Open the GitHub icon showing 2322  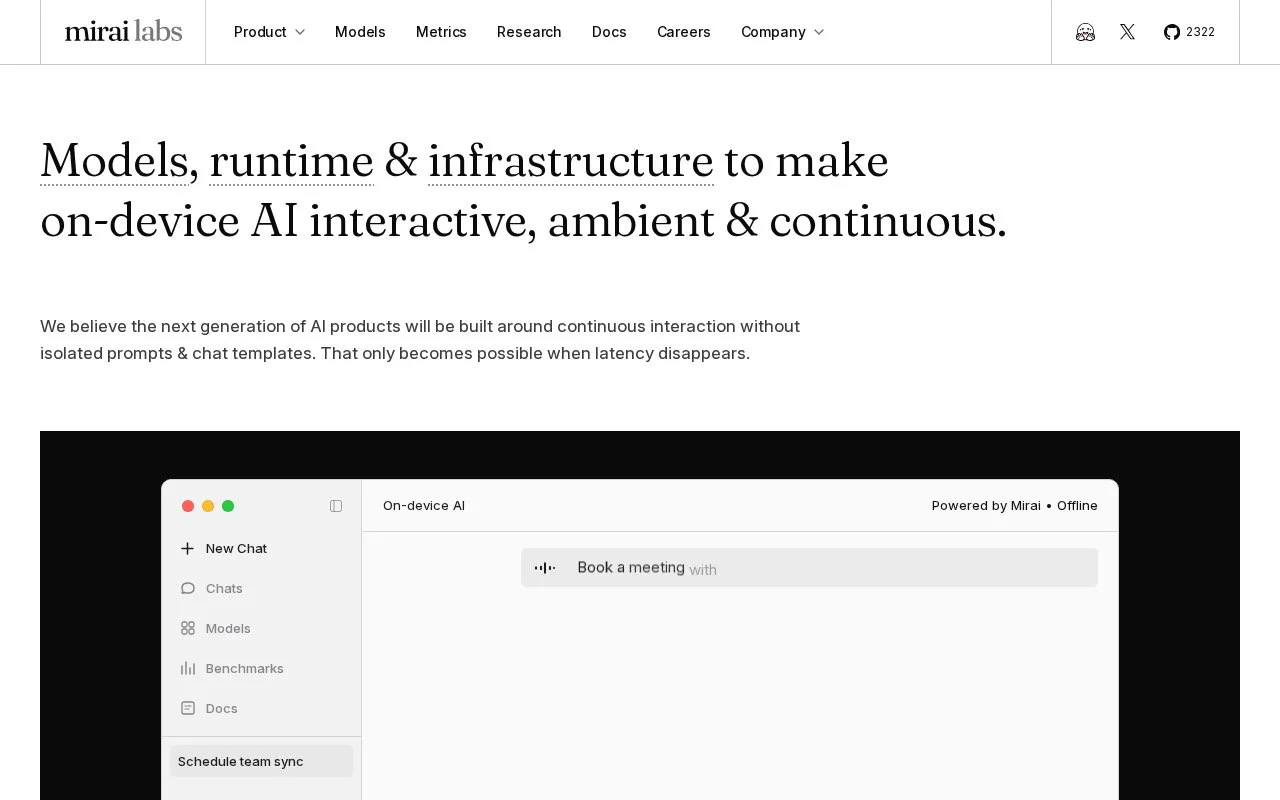pyautogui.click(x=1189, y=32)
